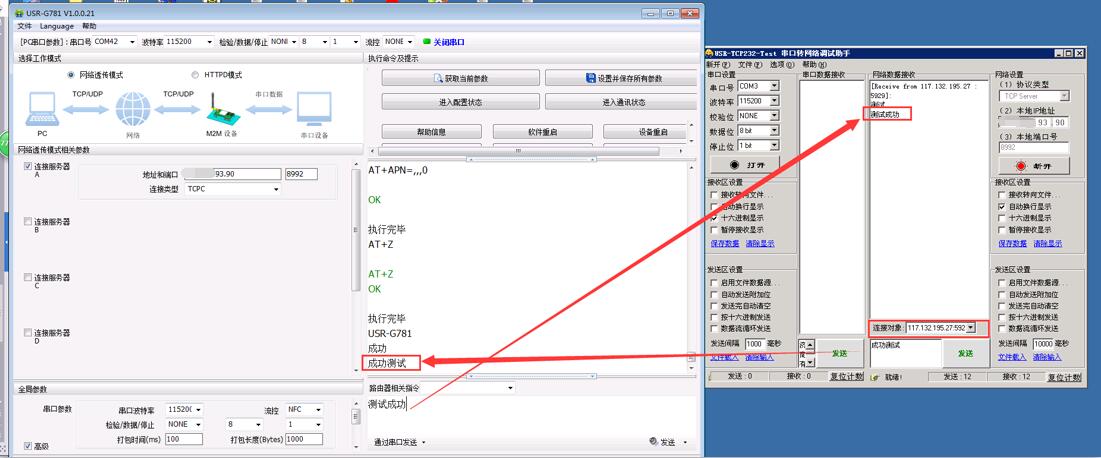Open the 新开(F) menu in TCP232 window
This screenshot has height=458, width=1101.
click(x=718, y=64)
